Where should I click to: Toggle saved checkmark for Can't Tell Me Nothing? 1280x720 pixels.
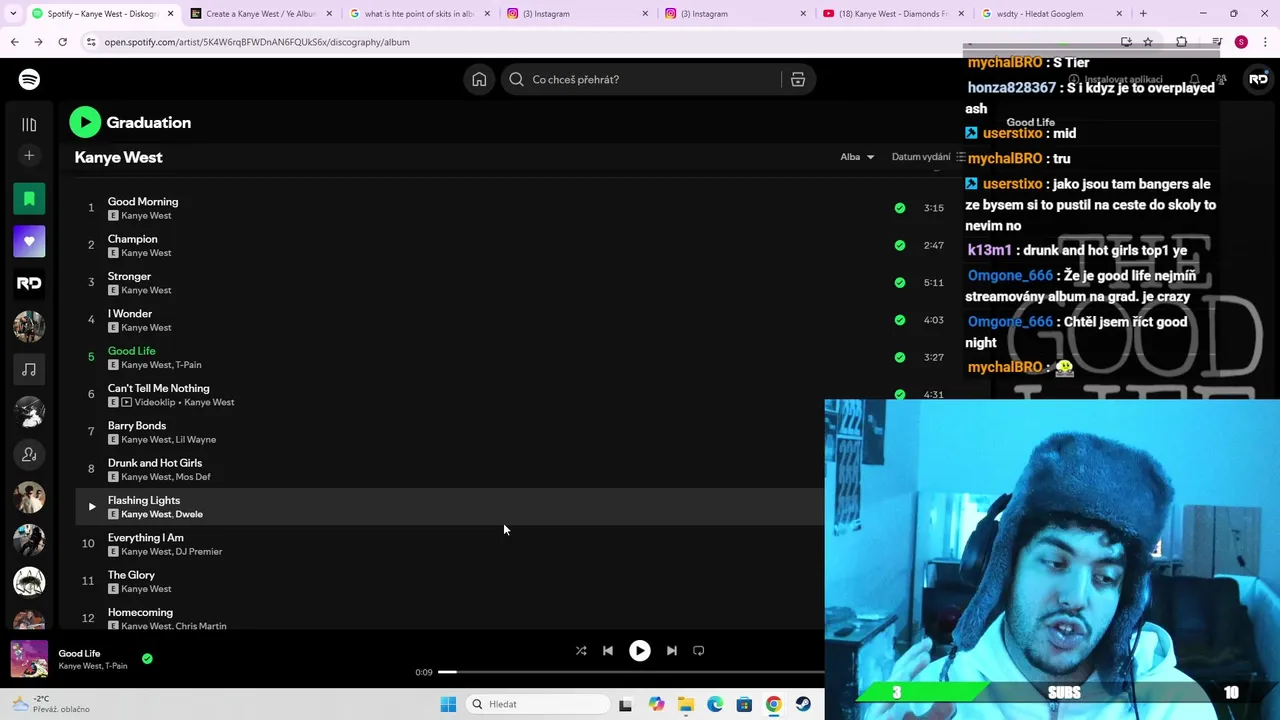[900, 394]
